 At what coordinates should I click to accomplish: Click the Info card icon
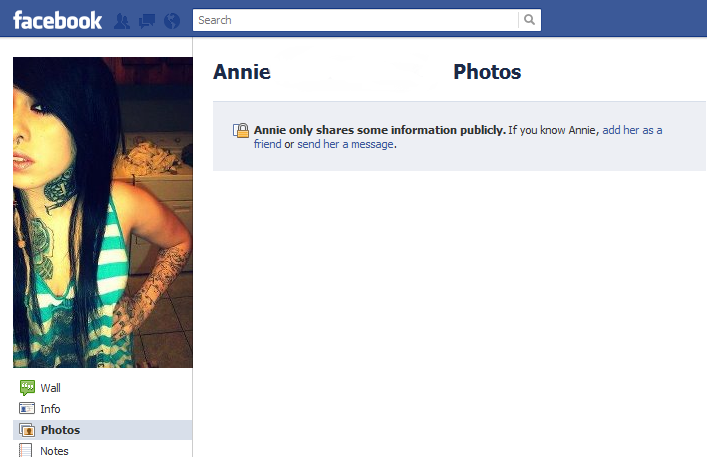(27, 408)
